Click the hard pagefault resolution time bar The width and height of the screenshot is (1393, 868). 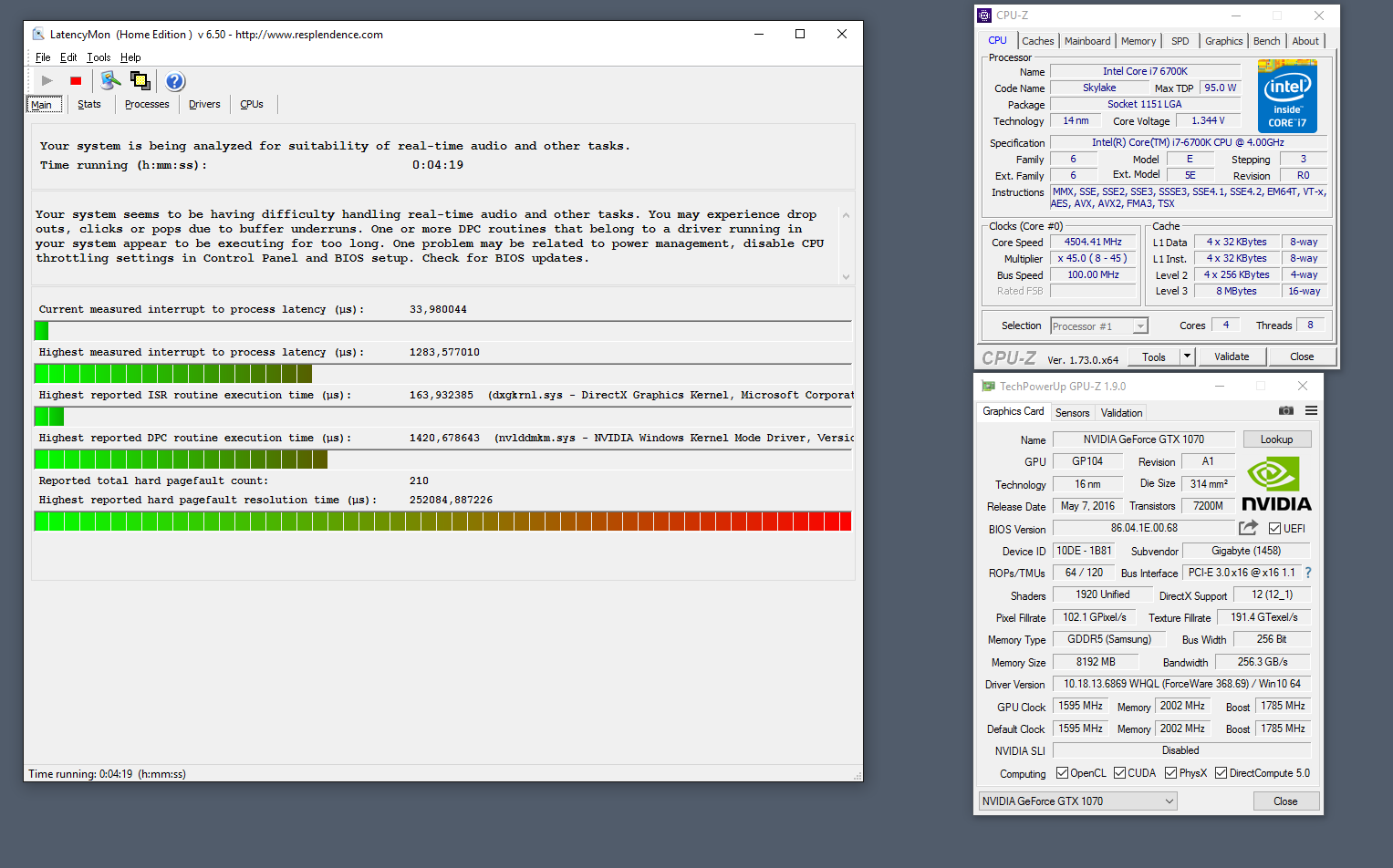442,521
